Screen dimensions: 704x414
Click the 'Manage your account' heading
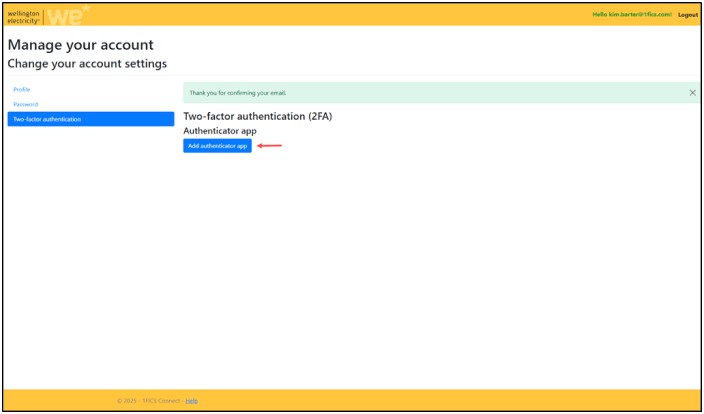tap(81, 45)
